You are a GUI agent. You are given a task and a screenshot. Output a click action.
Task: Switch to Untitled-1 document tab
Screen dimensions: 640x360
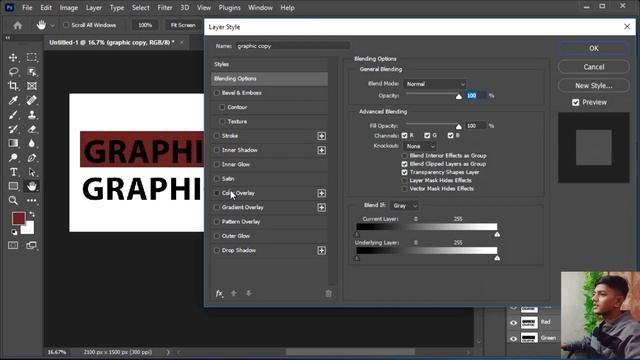pos(111,42)
